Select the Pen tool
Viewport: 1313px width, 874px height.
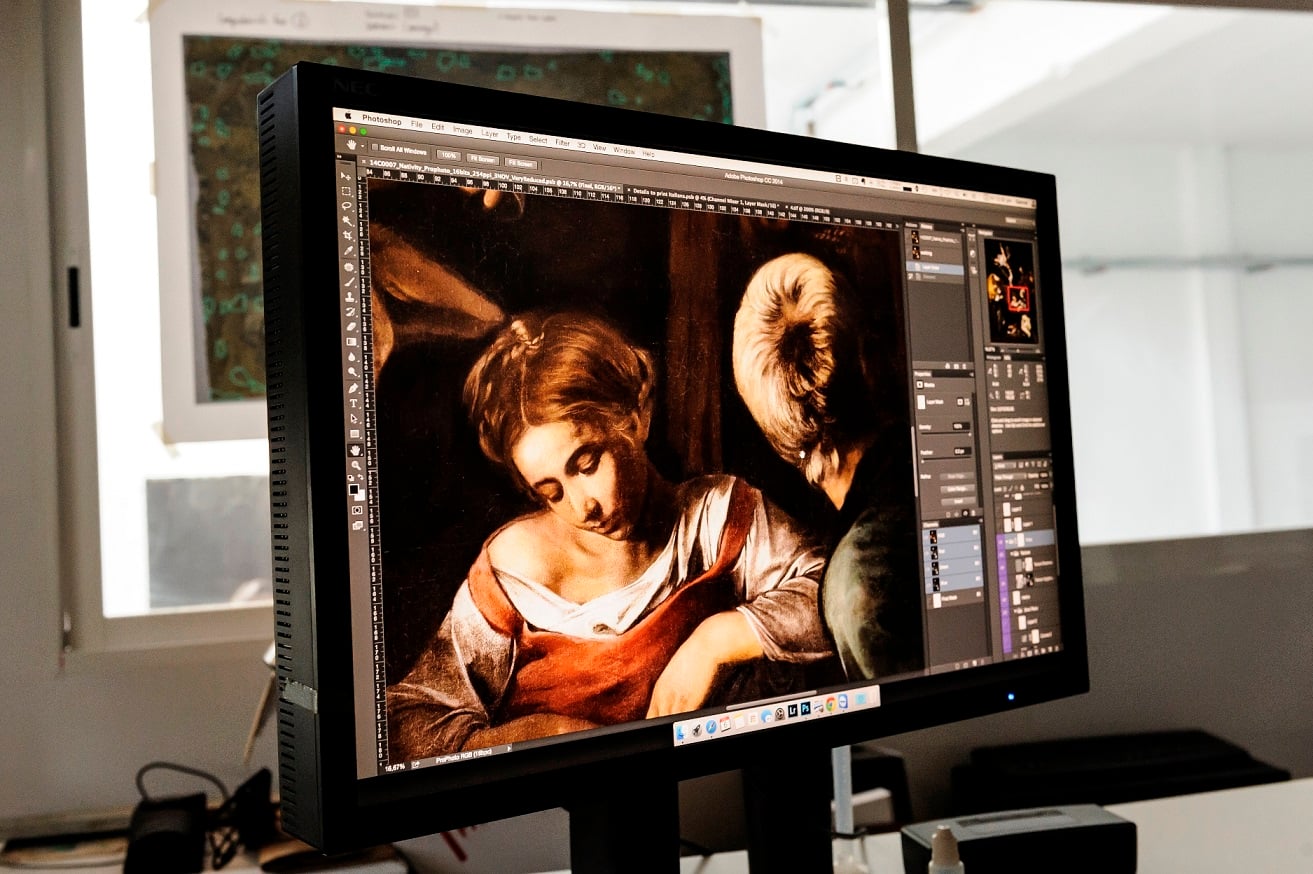(353, 388)
